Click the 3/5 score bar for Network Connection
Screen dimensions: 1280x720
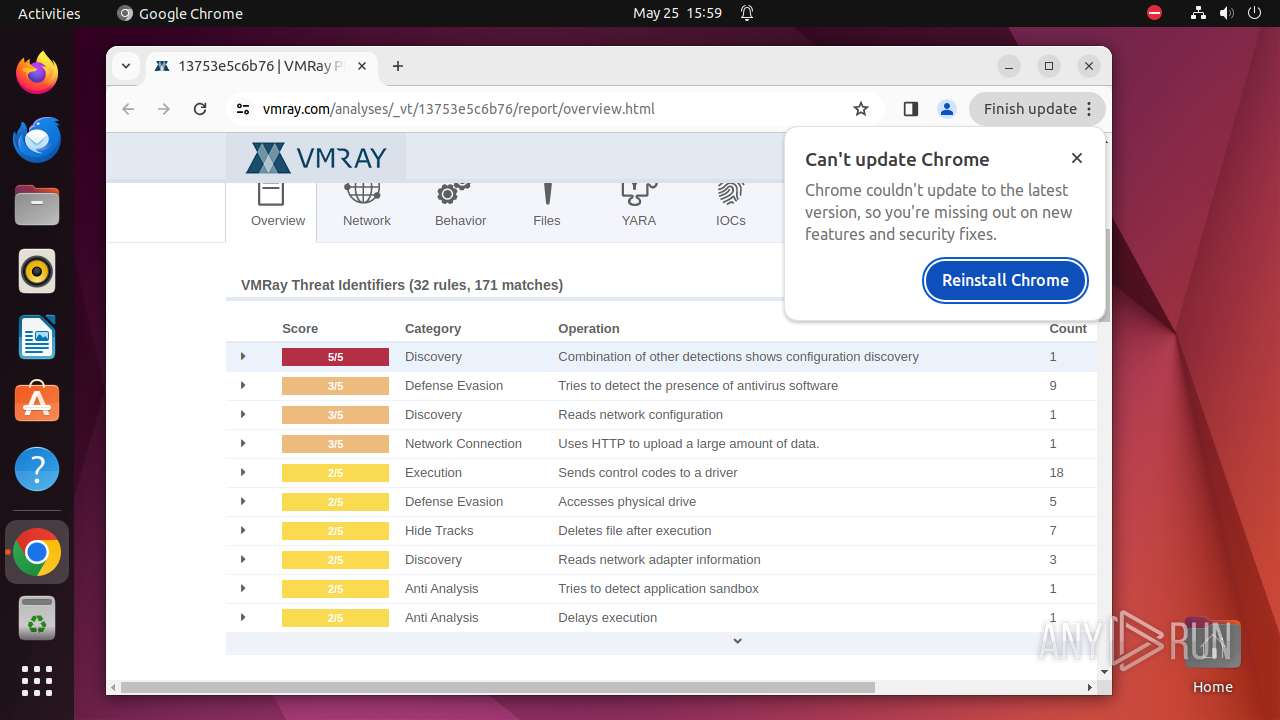click(335, 444)
